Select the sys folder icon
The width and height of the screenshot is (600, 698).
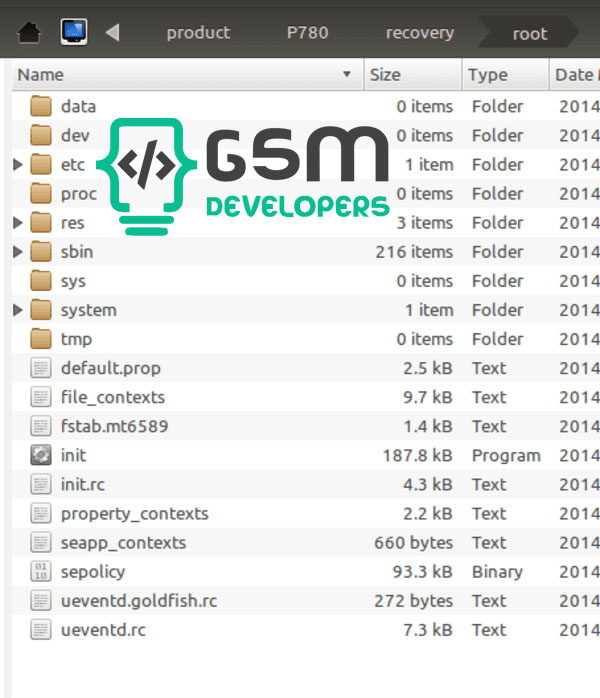pos(41,280)
